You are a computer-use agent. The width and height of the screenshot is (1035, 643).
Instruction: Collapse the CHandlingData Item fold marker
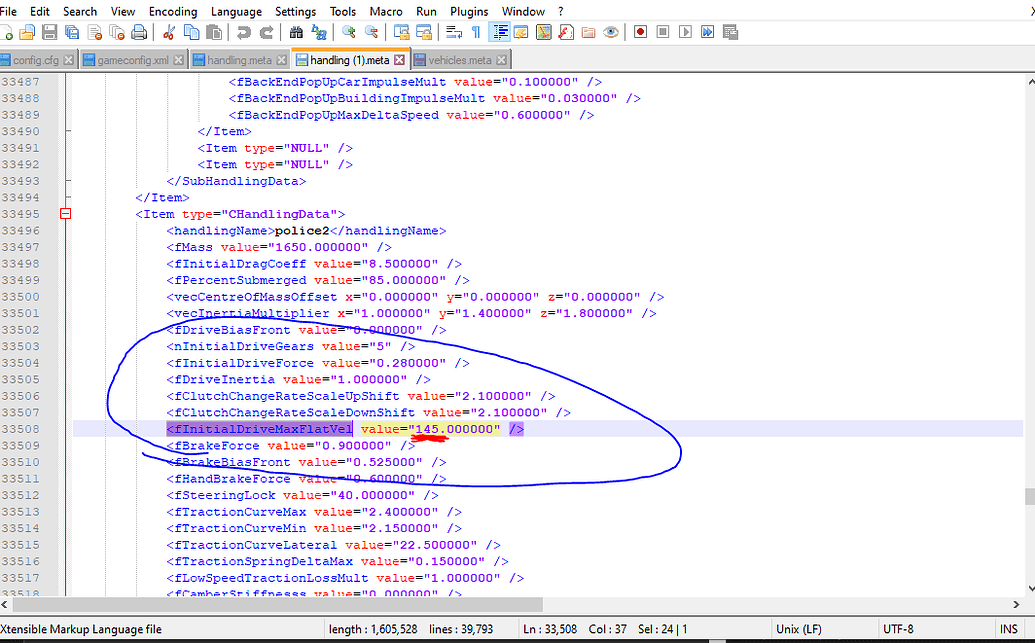pos(65,214)
